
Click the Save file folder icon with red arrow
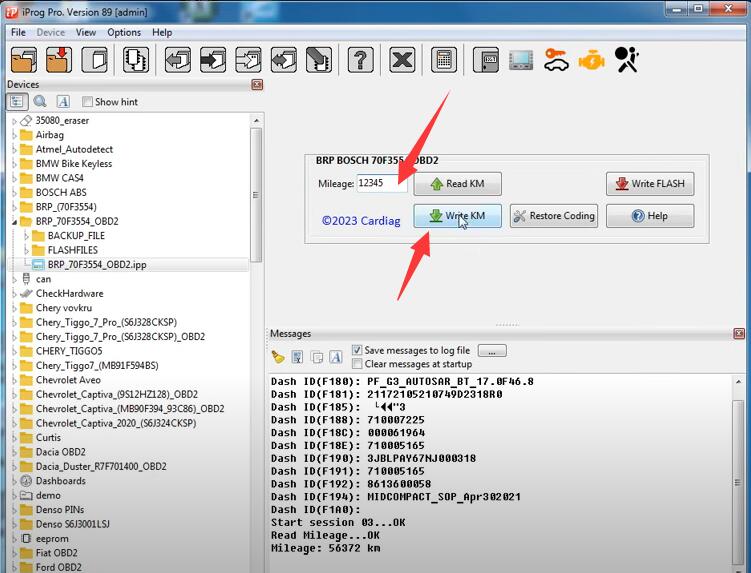[x=59, y=60]
